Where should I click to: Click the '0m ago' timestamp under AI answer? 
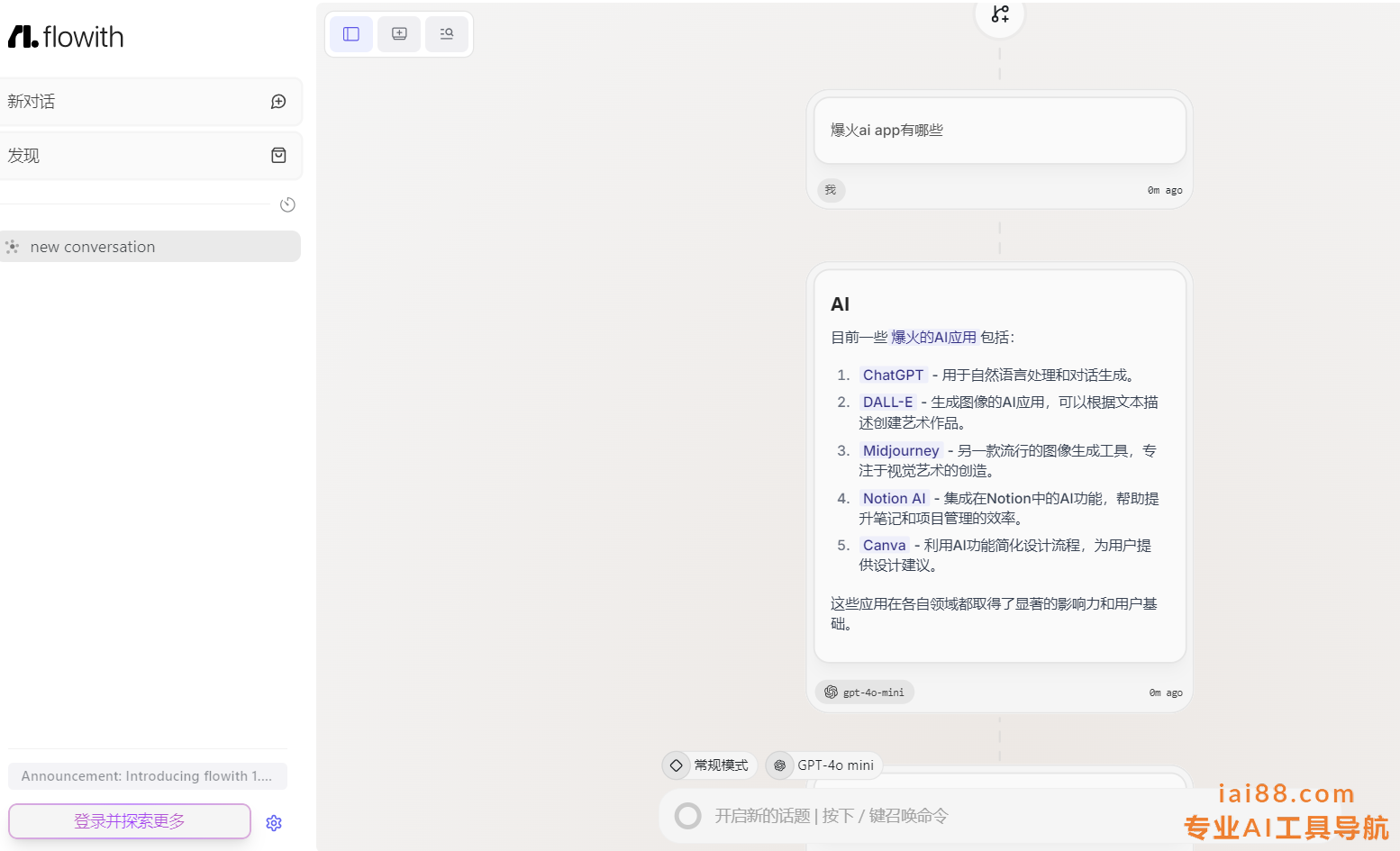1166,693
